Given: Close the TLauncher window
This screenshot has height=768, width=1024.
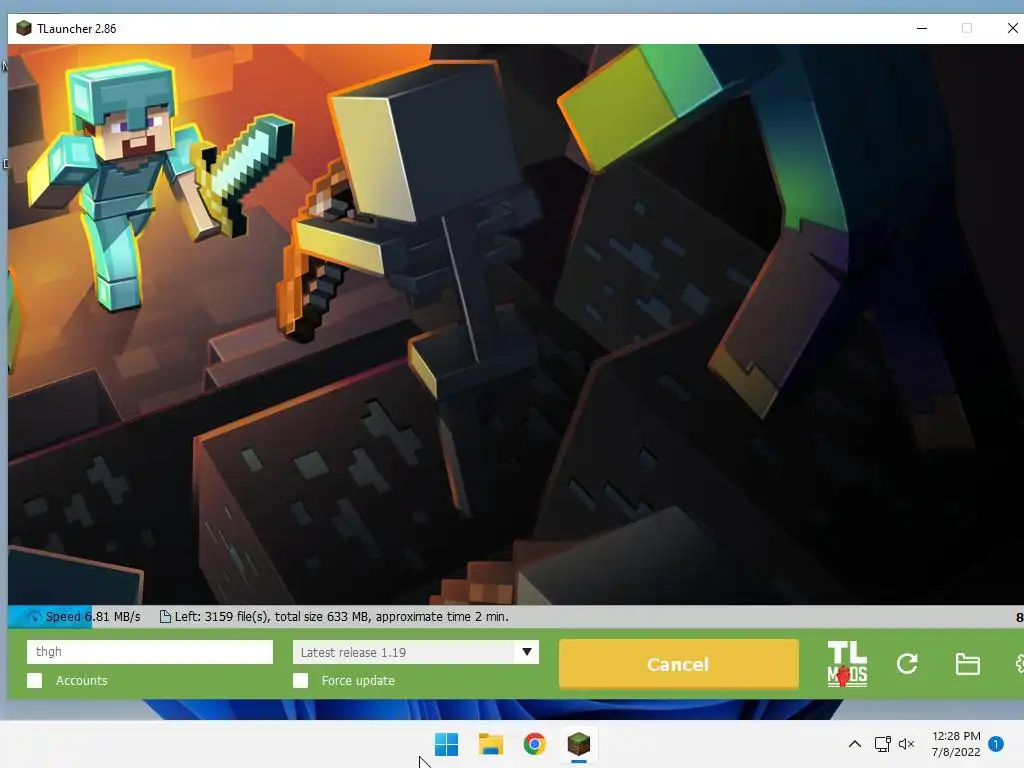Looking at the screenshot, I should click(x=1012, y=28).
